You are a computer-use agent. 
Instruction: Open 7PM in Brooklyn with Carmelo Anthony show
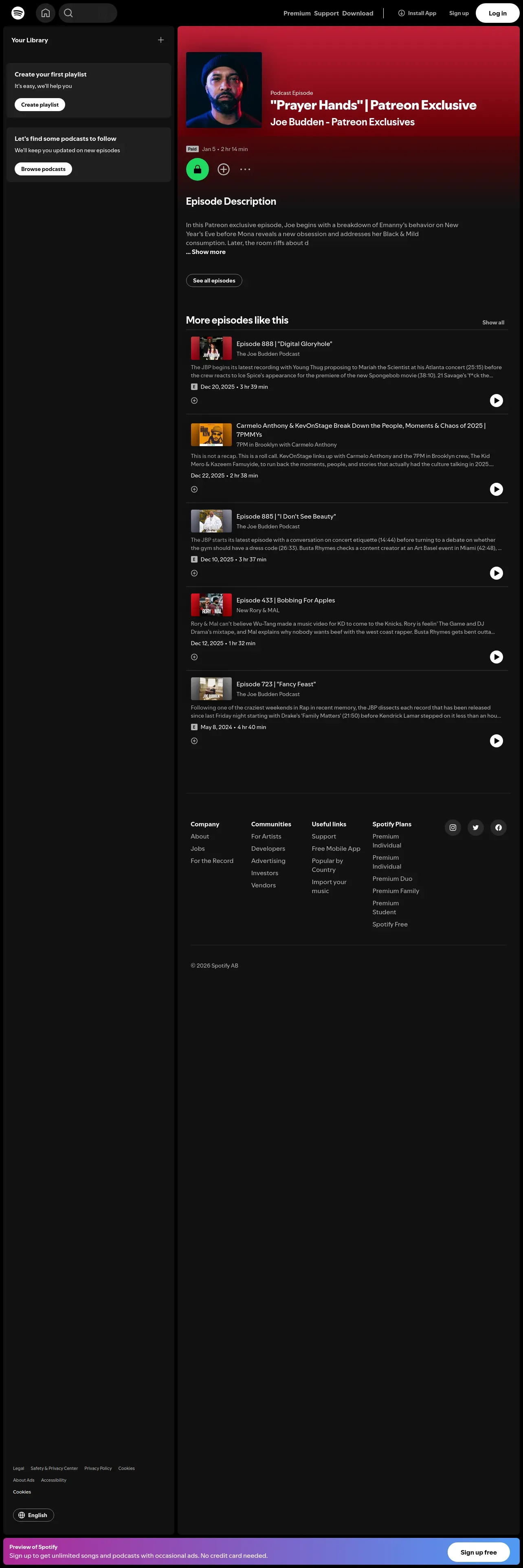[x=286, y=445]
